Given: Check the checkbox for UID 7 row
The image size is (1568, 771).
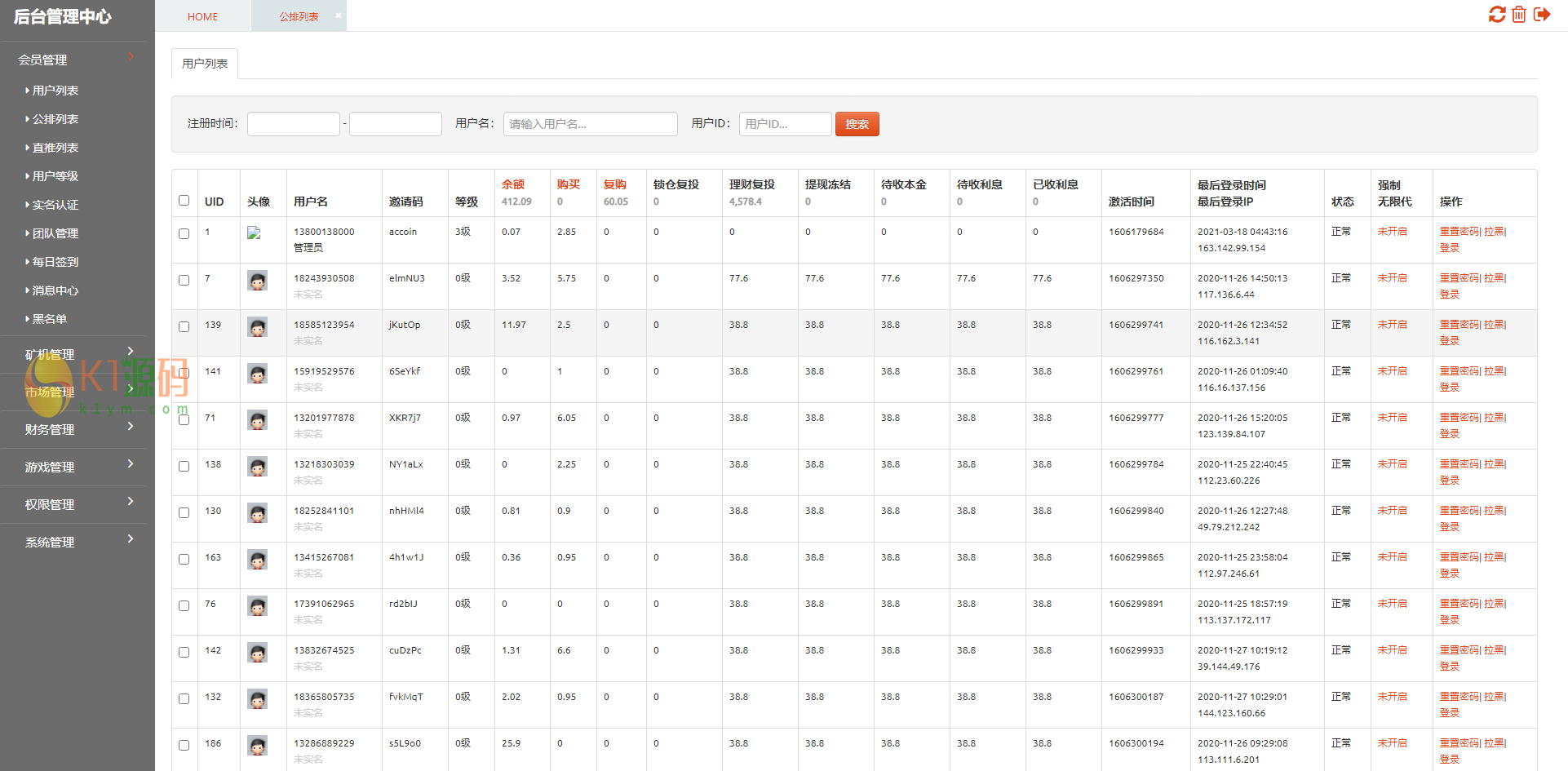Looking at the screenshot, I should coord(184,280).
